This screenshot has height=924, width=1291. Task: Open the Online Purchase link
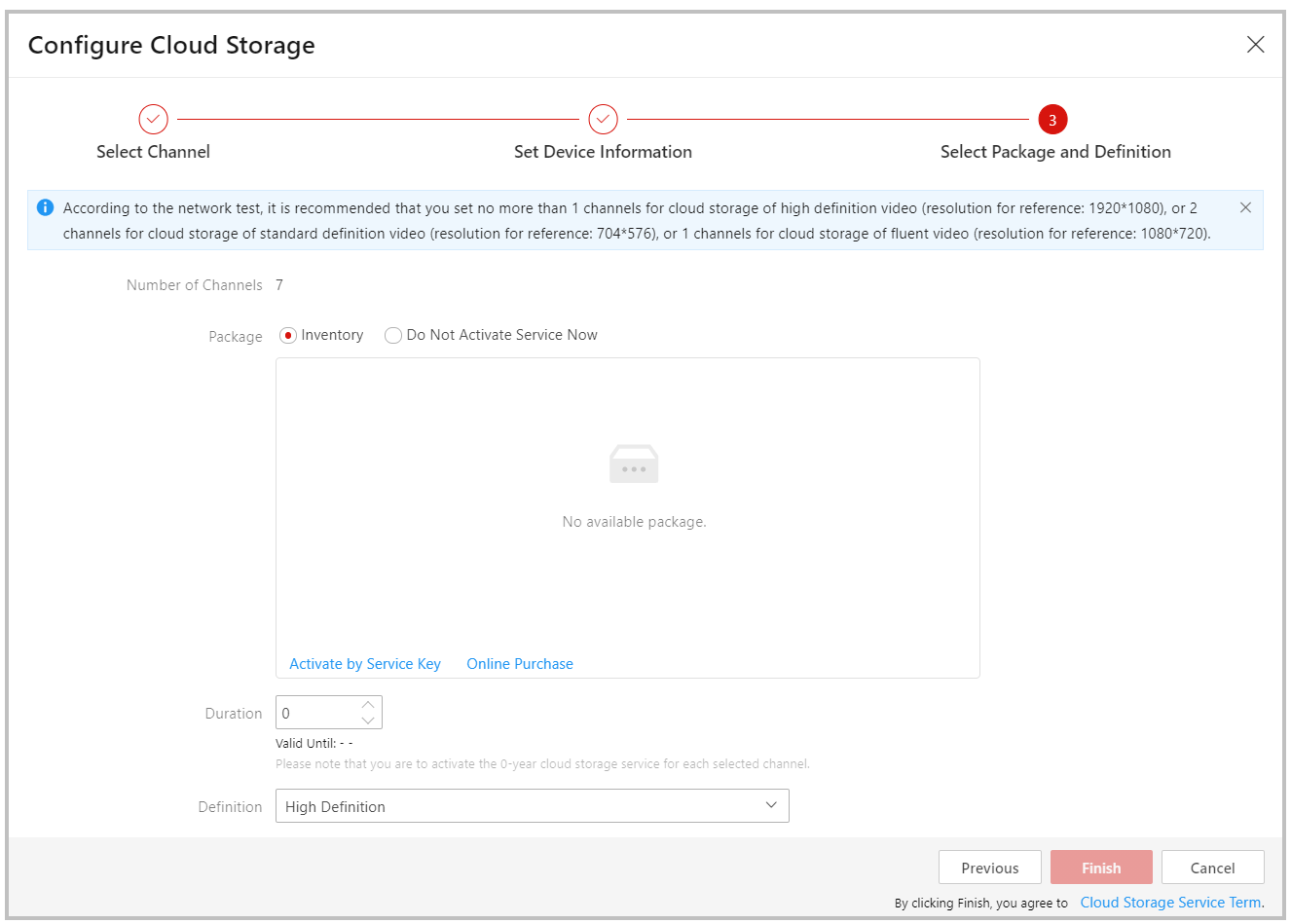point(520,664)
